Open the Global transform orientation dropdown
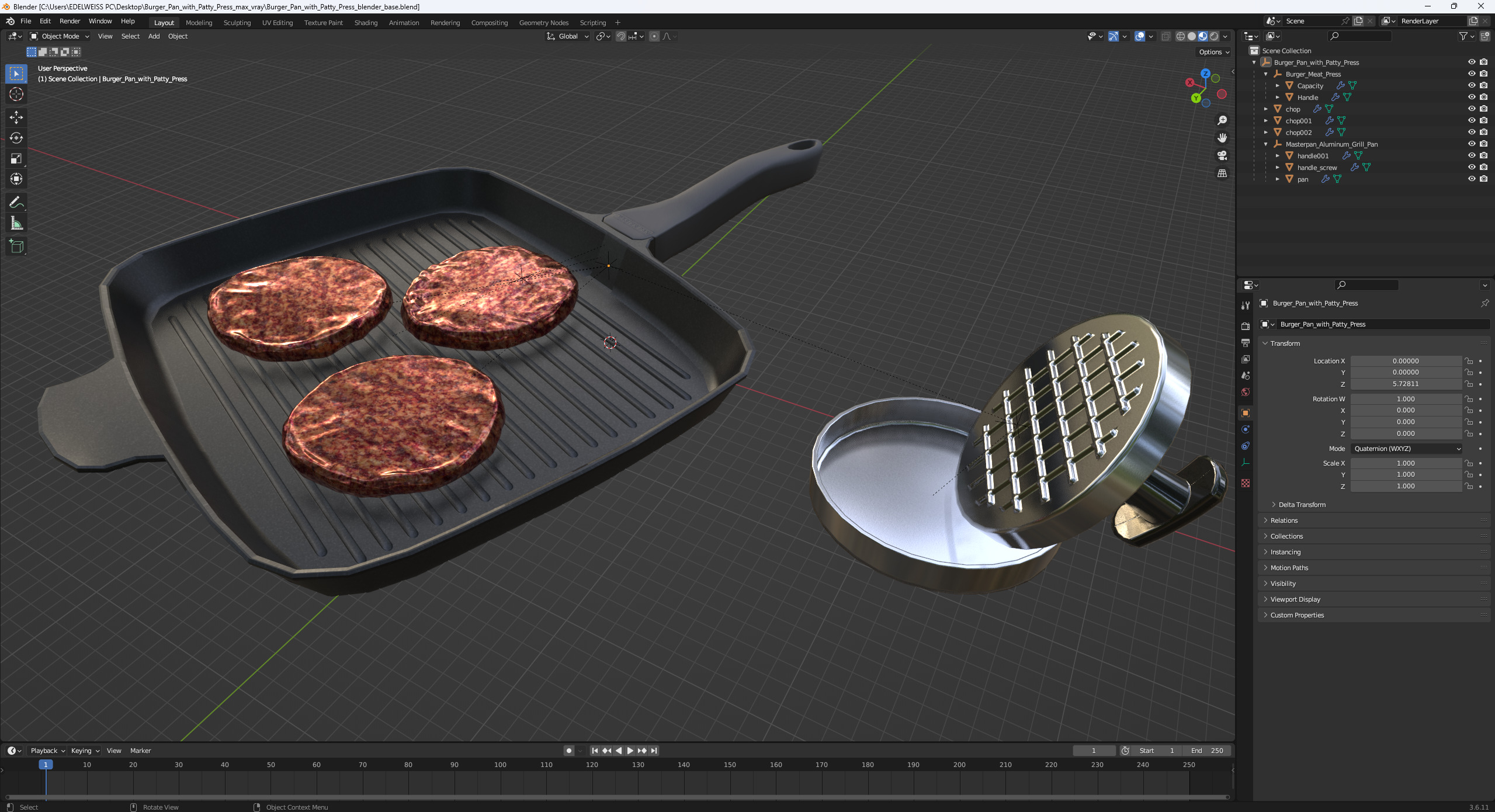 (x=567, y=36)
